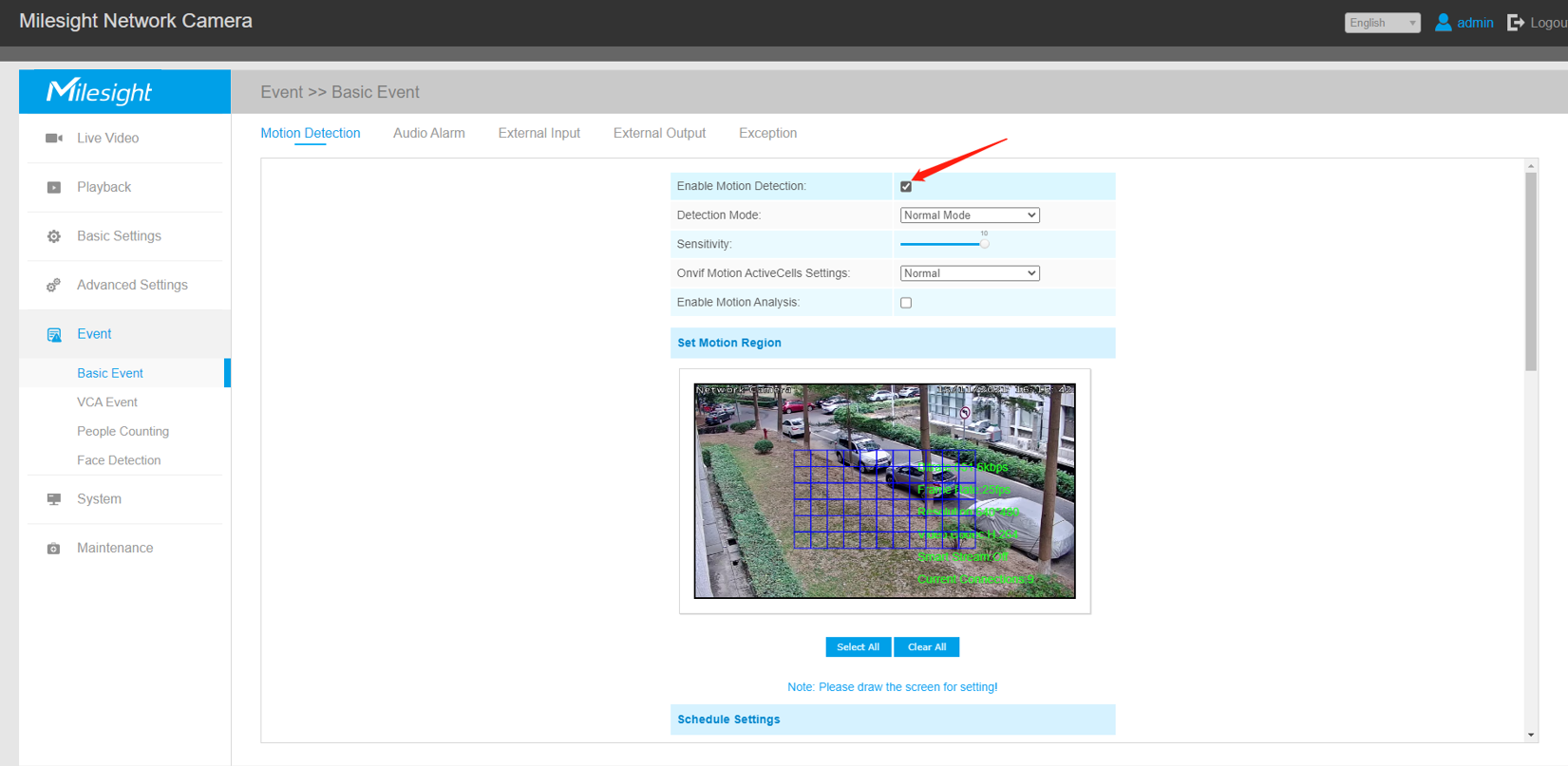Click the page vertical scrollbar thumb

coord(1531,271)
